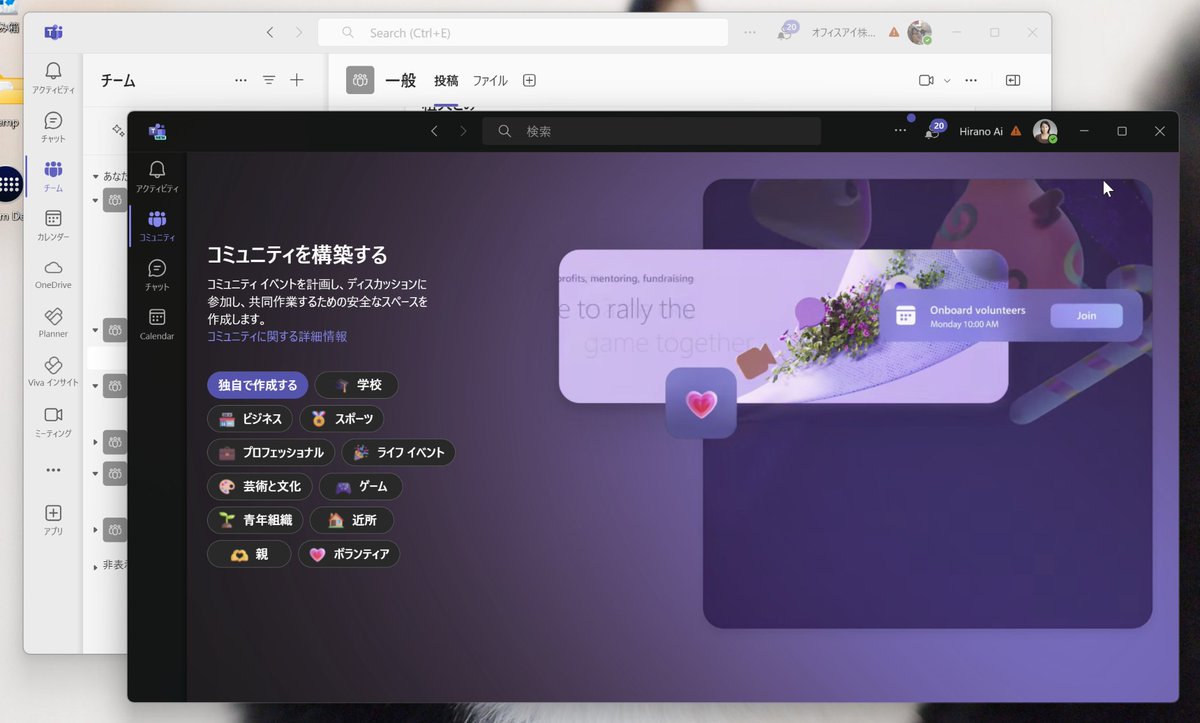Open notification bell with 20 badge in dark window
The image size is (1200, 723).
point(934,130)
